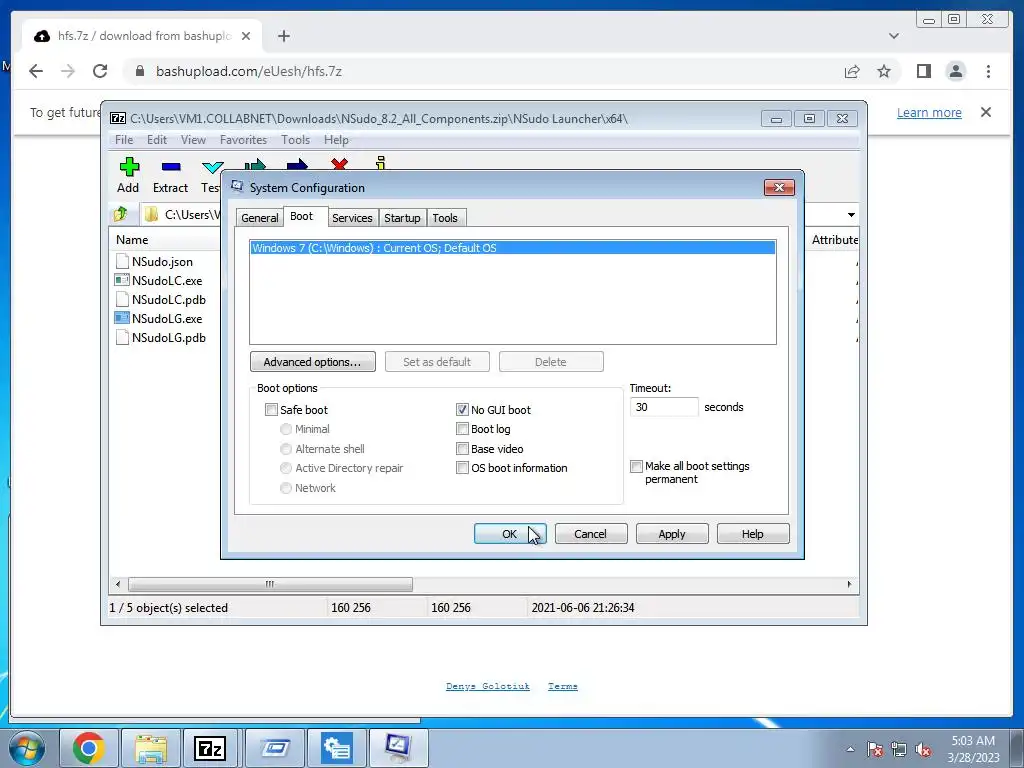Switch to the General tab
This screenshot has height=768, width=1024.
pyautogui.click(x=259, y=218)
